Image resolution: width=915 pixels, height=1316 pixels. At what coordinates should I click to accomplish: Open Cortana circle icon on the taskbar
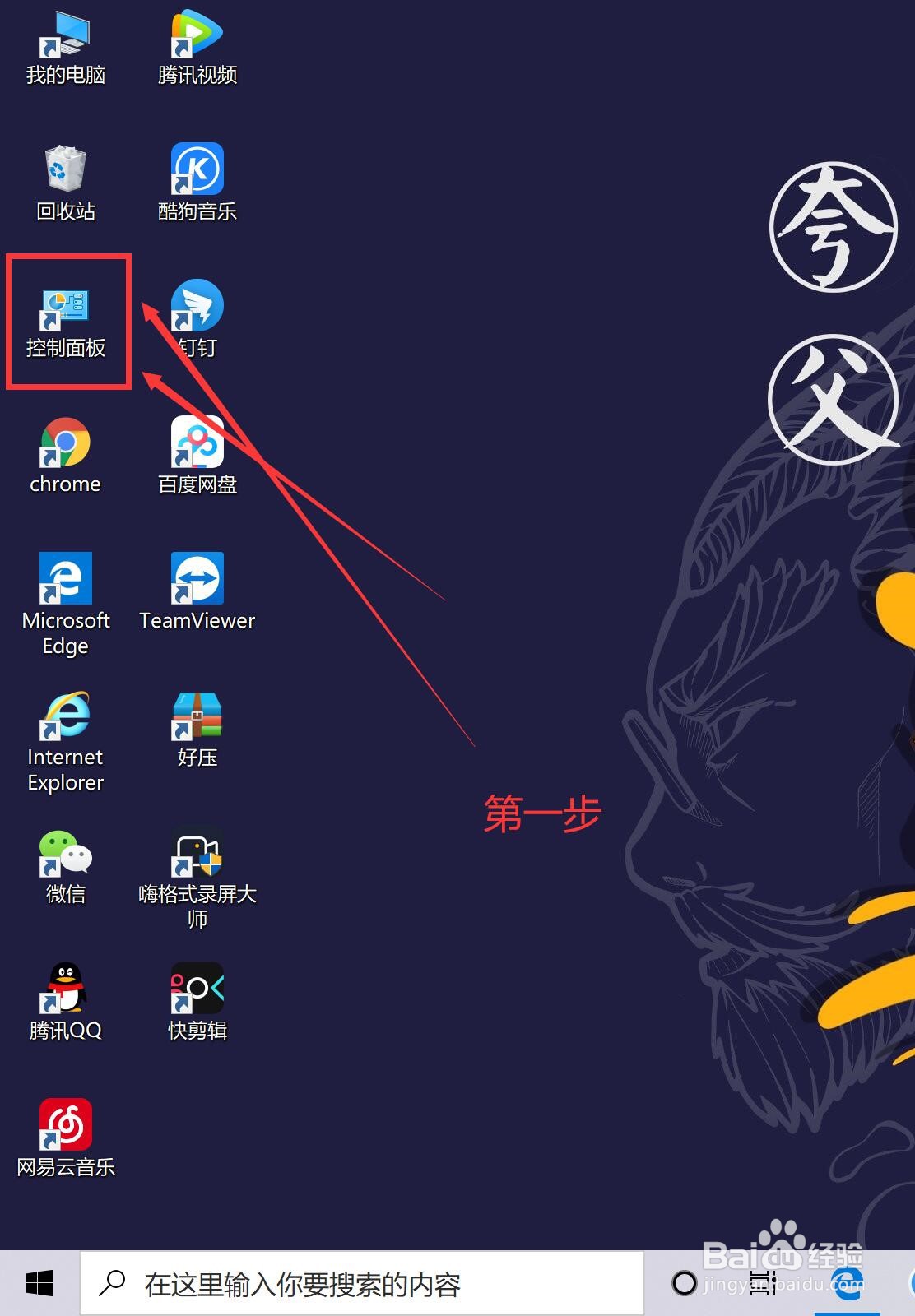click(x=684, y=1283)
